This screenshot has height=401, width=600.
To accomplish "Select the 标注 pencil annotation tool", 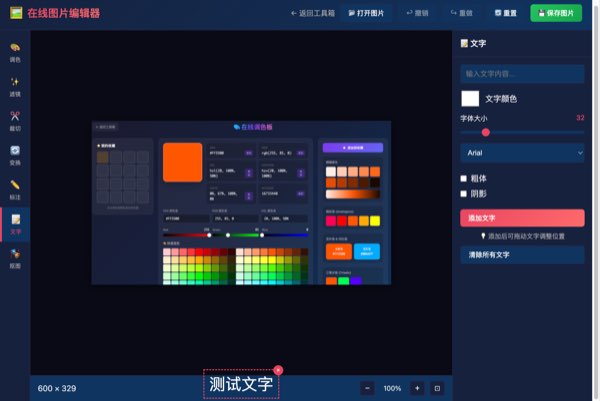I will 15,190.
